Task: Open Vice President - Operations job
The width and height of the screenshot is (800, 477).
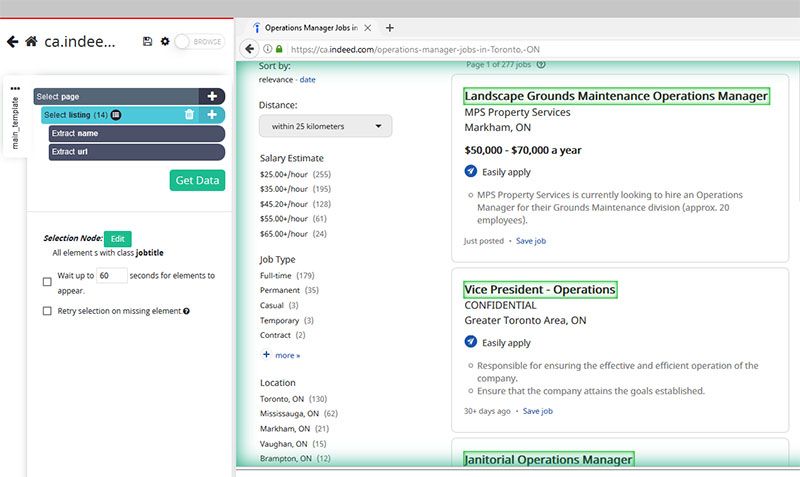Action: (x=540, y=289)
